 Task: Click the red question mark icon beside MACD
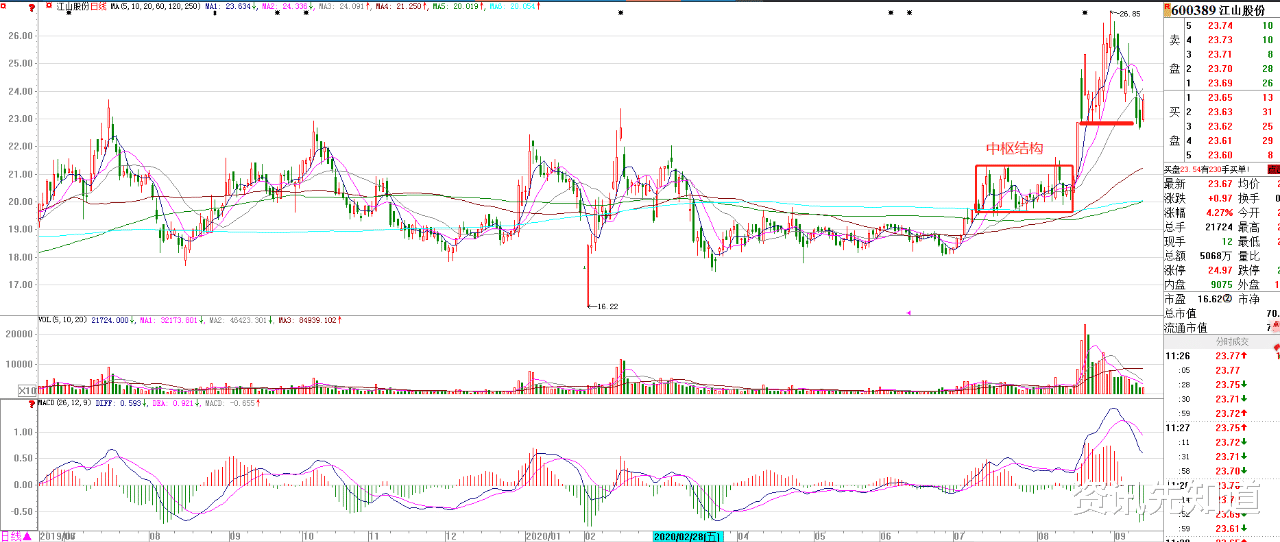point(33,403)
